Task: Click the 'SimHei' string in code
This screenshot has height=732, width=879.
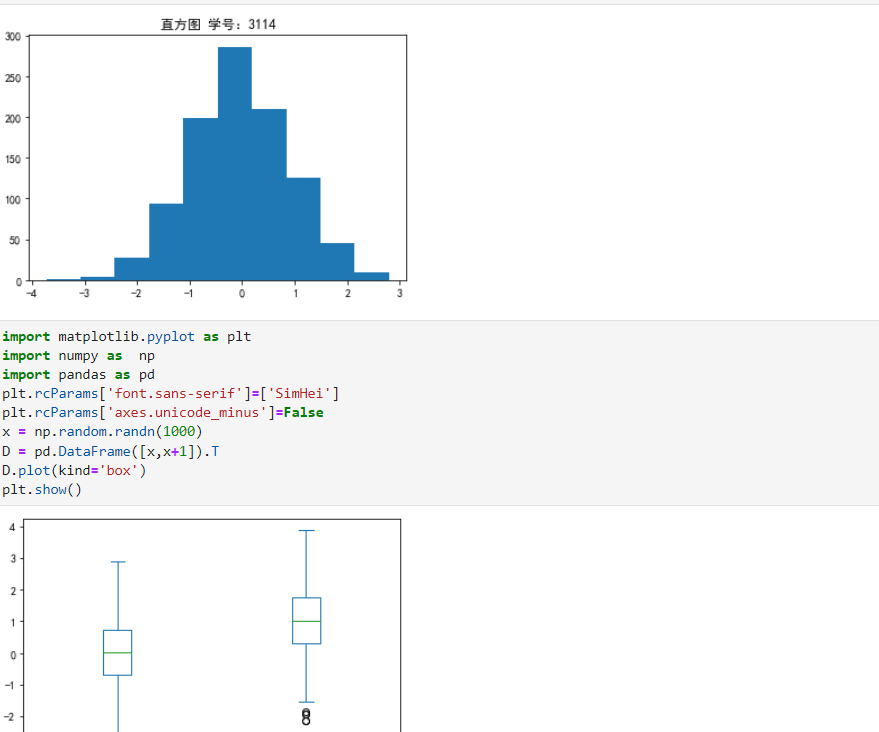Action: point(299,393)
